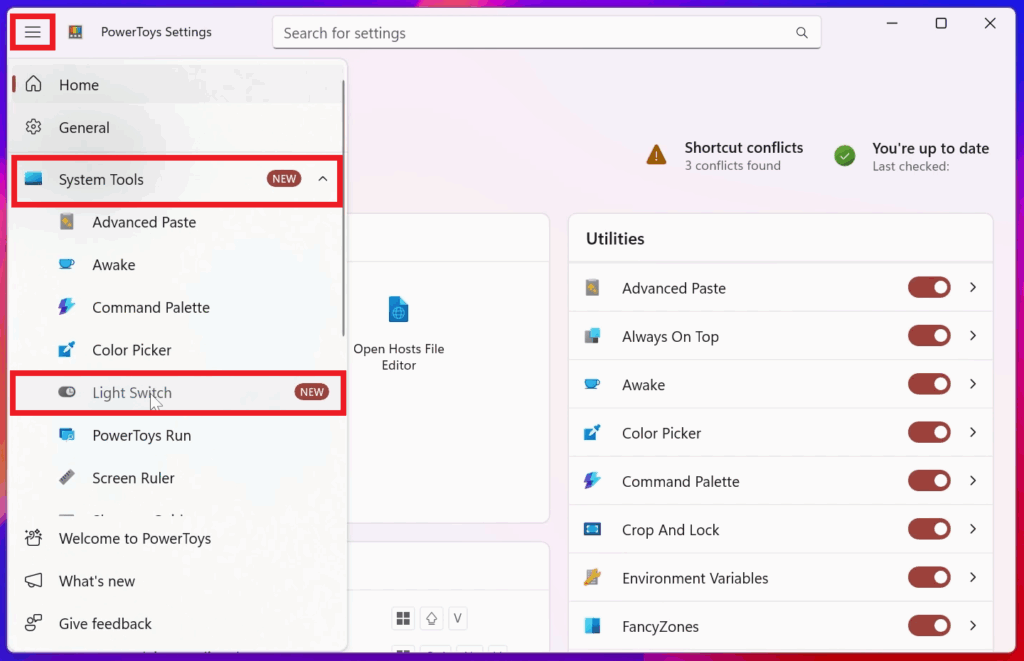Click Give feedback in the sidebar
The width and height of the screenshot is (1024, 661).
[105, 624]
